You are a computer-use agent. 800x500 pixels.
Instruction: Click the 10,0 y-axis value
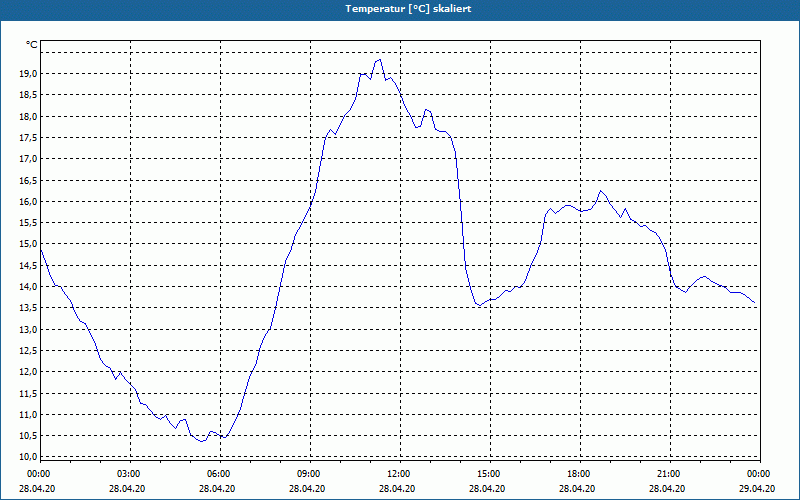coord(28,457)
